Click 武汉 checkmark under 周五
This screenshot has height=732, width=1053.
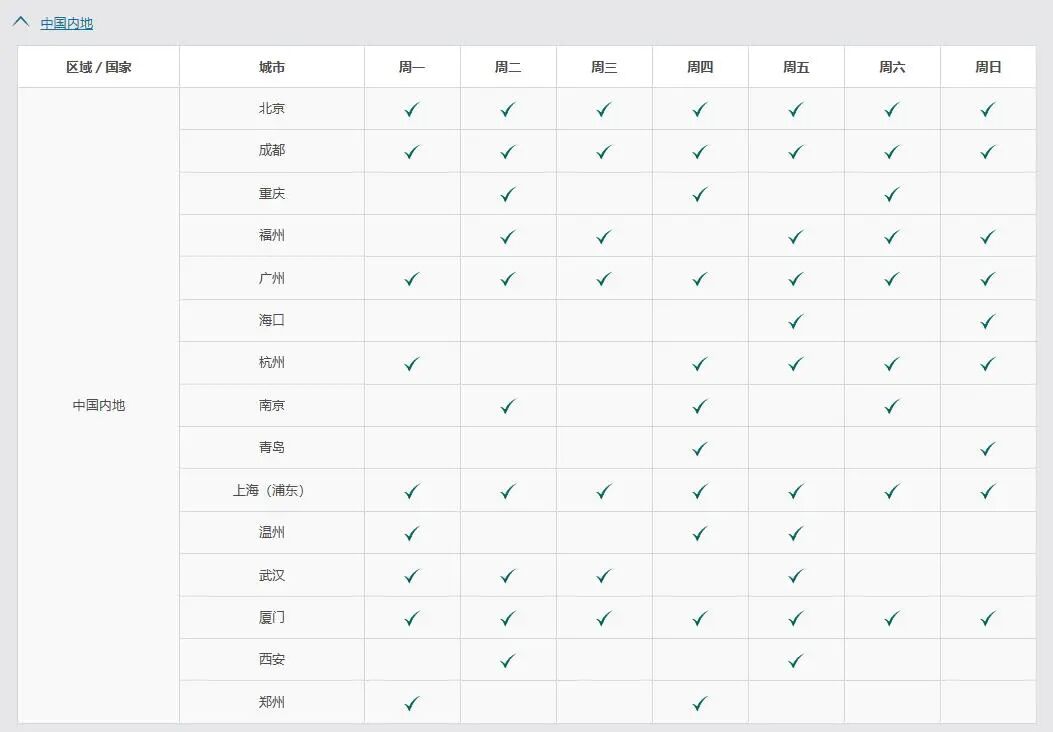click(796, 576)
